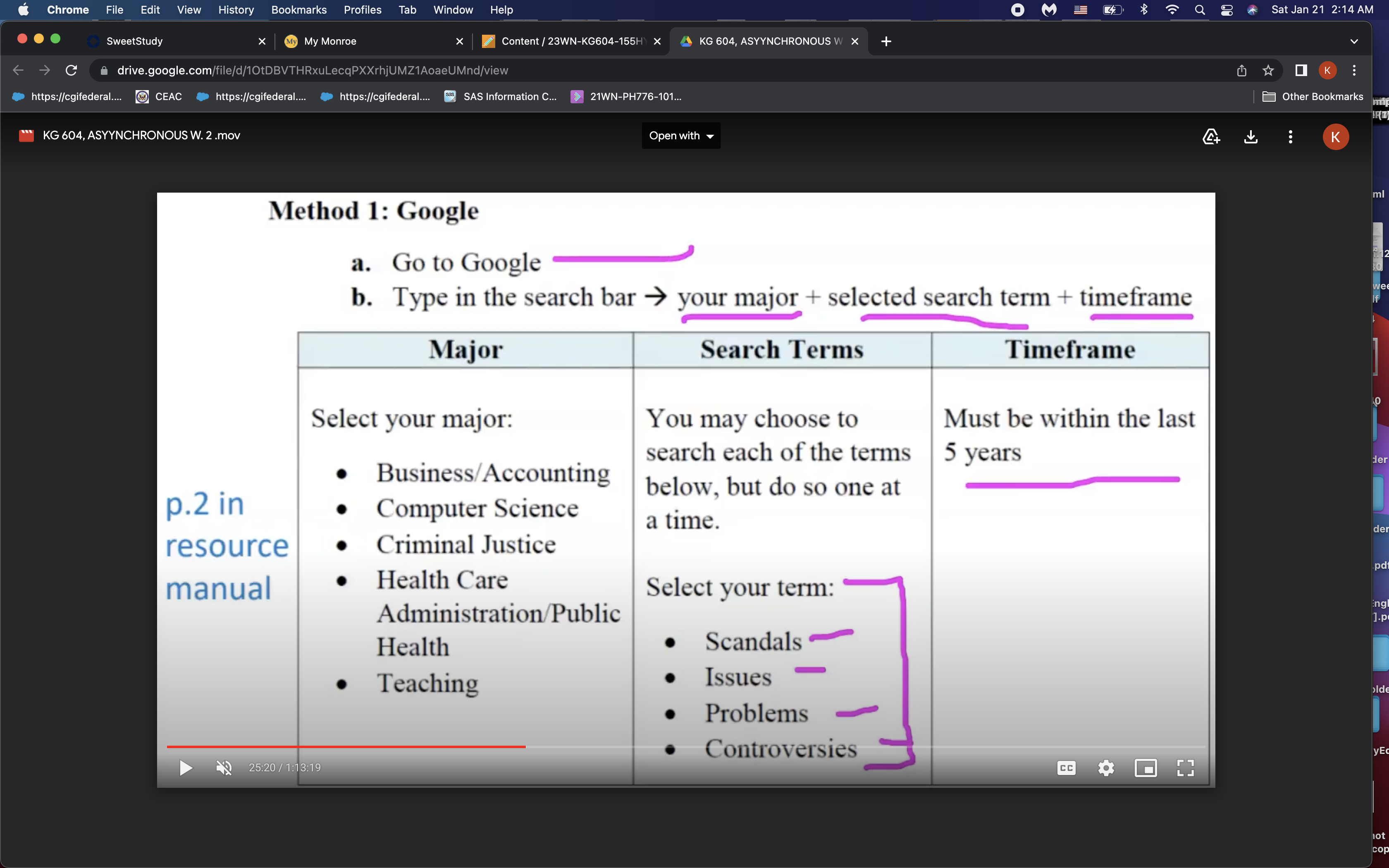Image resolution: width=1389 pixels, height=868 pixels.
Task: Open the 'Open with' dropdown
Action: 681,136
